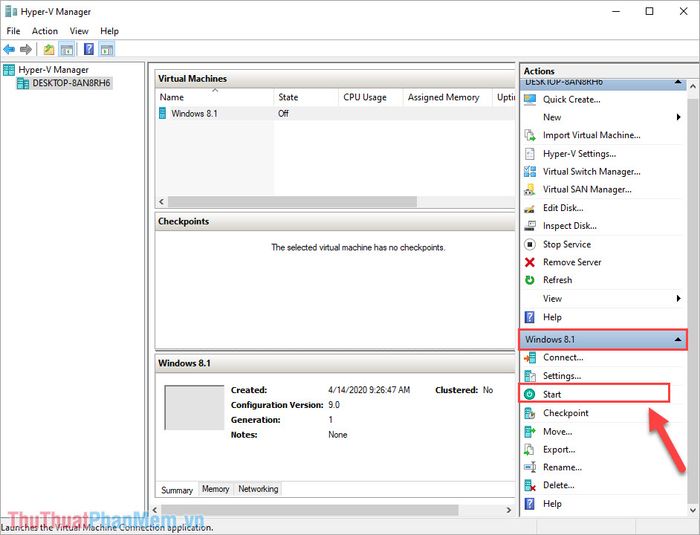Expand the View submenu arrow in Actions
The height and width of the screenshot is (535, 700).
pos(679,298)
